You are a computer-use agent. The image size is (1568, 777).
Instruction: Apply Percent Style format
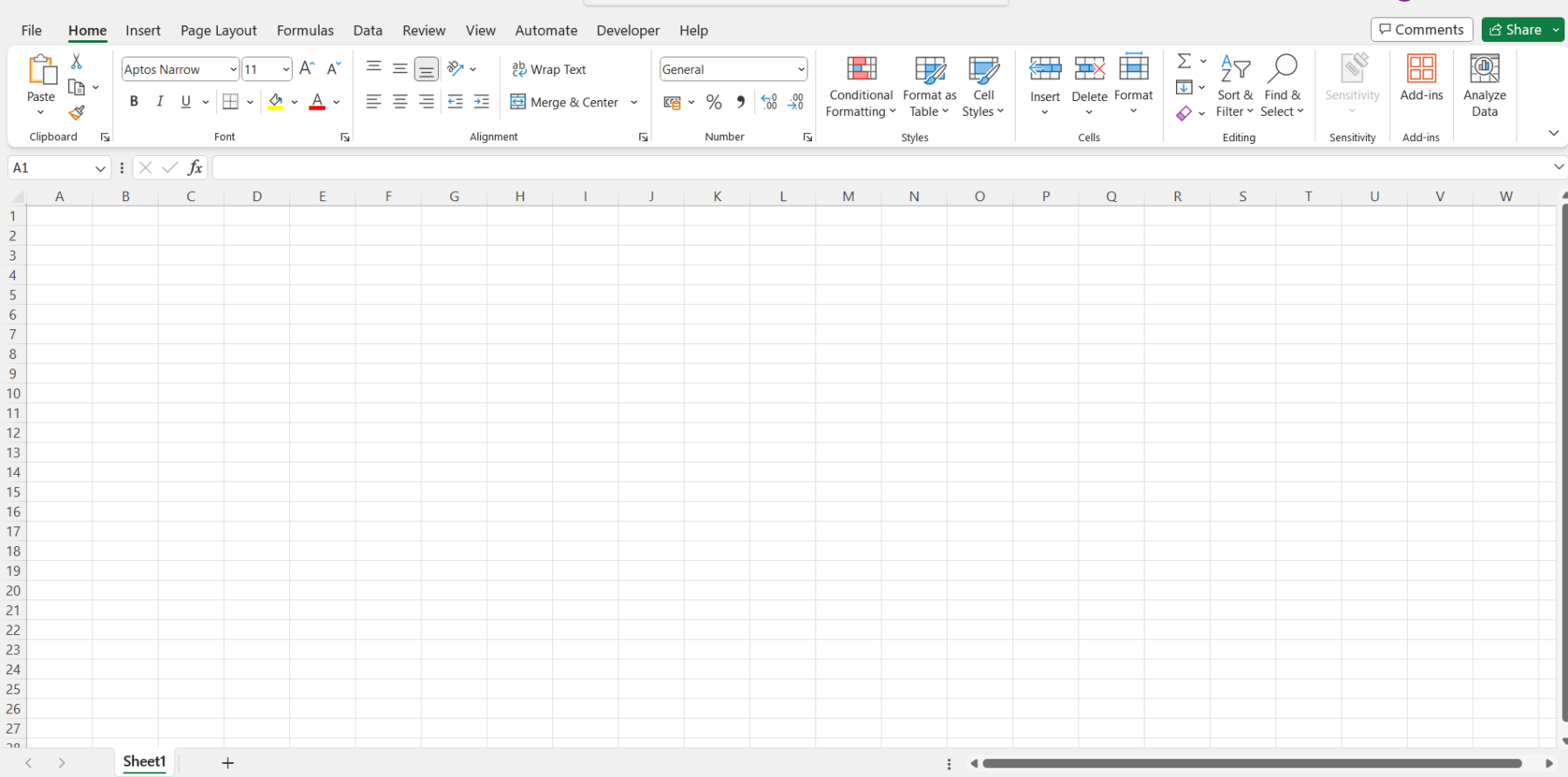click(714, 103)
